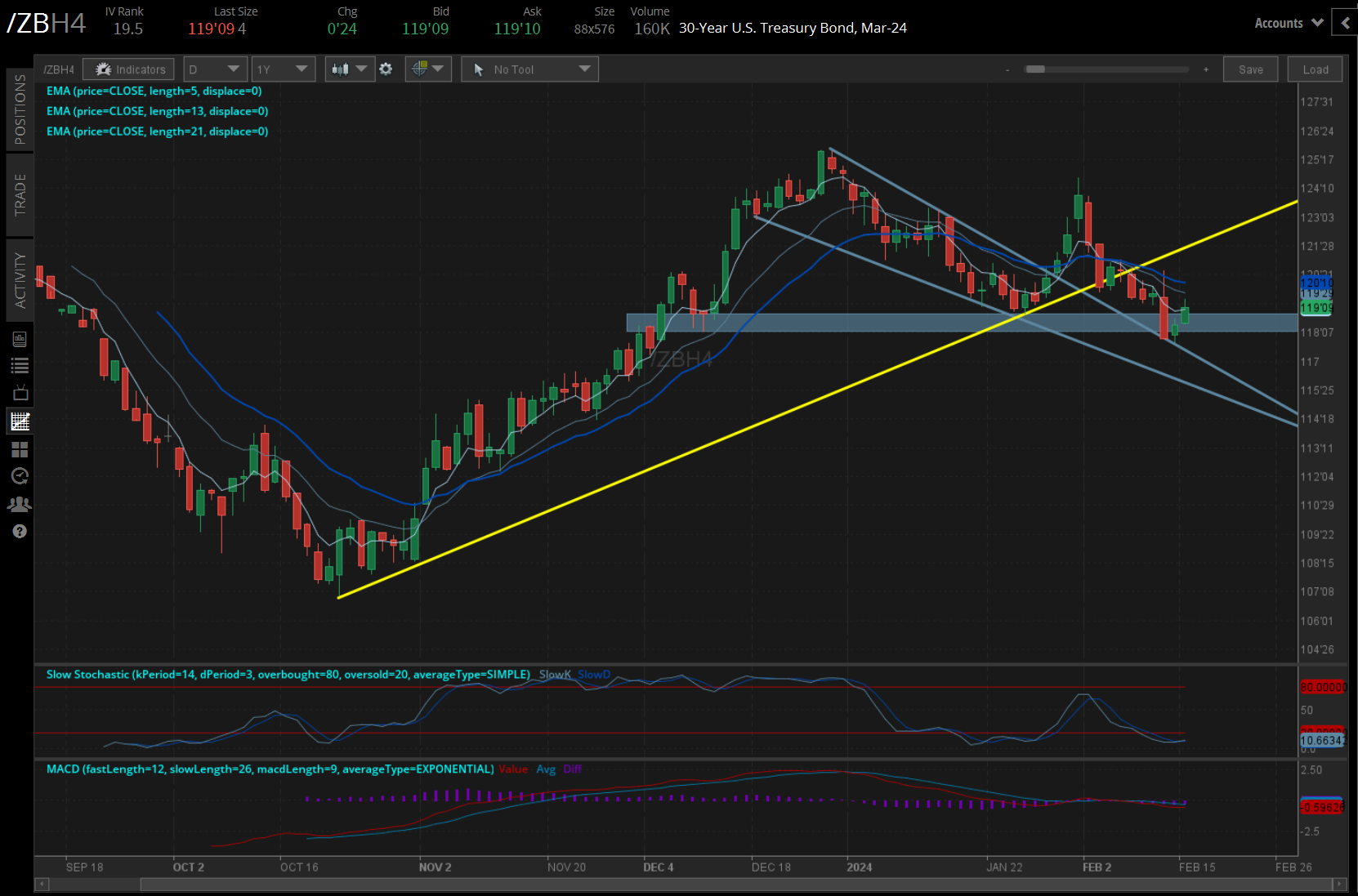The width and height of the screenshot is (1358, 896).
Task: Click the Size value 88x576
Action: (x=594, y=29)
